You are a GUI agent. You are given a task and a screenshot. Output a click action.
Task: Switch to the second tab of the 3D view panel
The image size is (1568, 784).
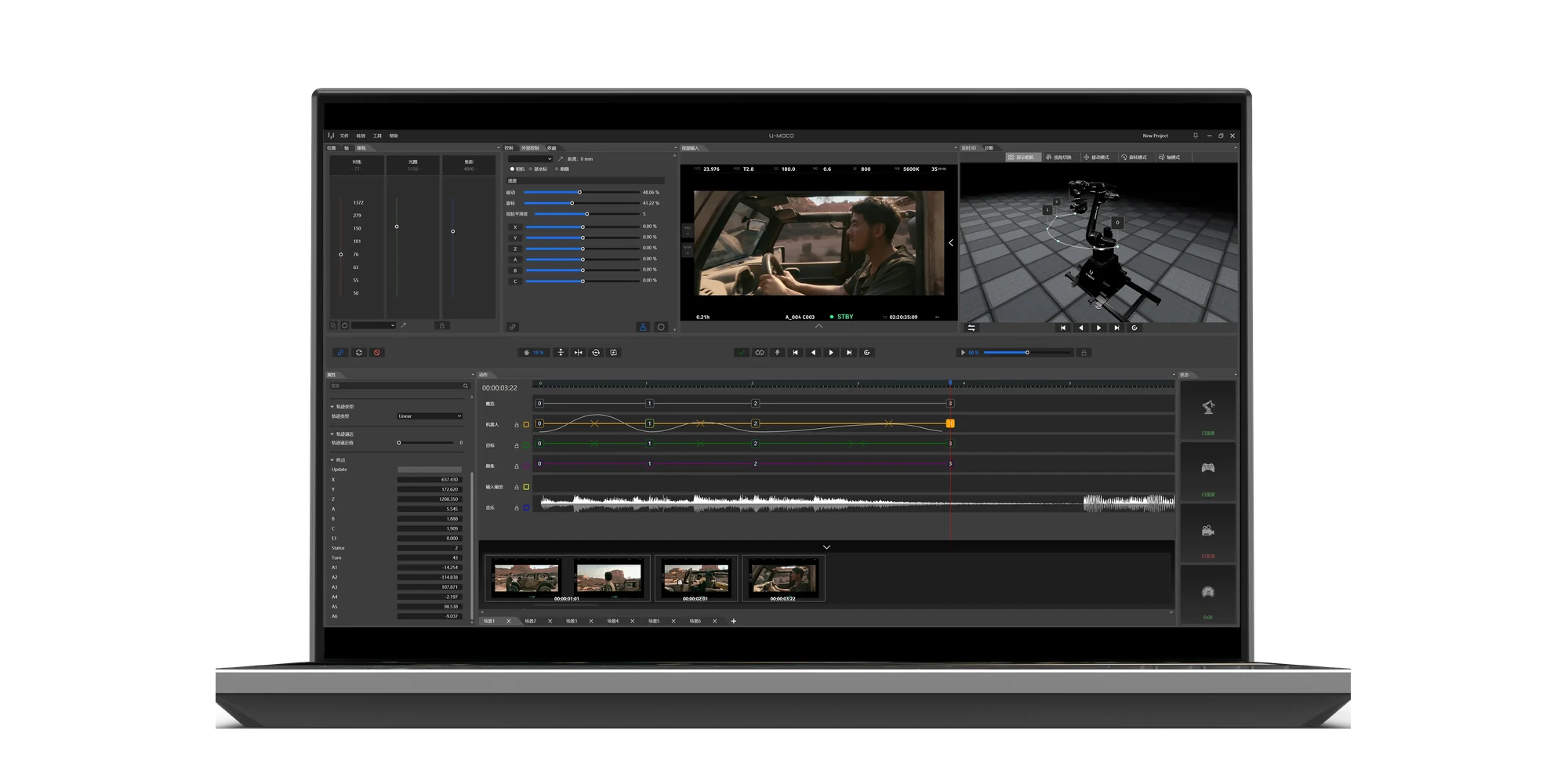click(989, 148)
